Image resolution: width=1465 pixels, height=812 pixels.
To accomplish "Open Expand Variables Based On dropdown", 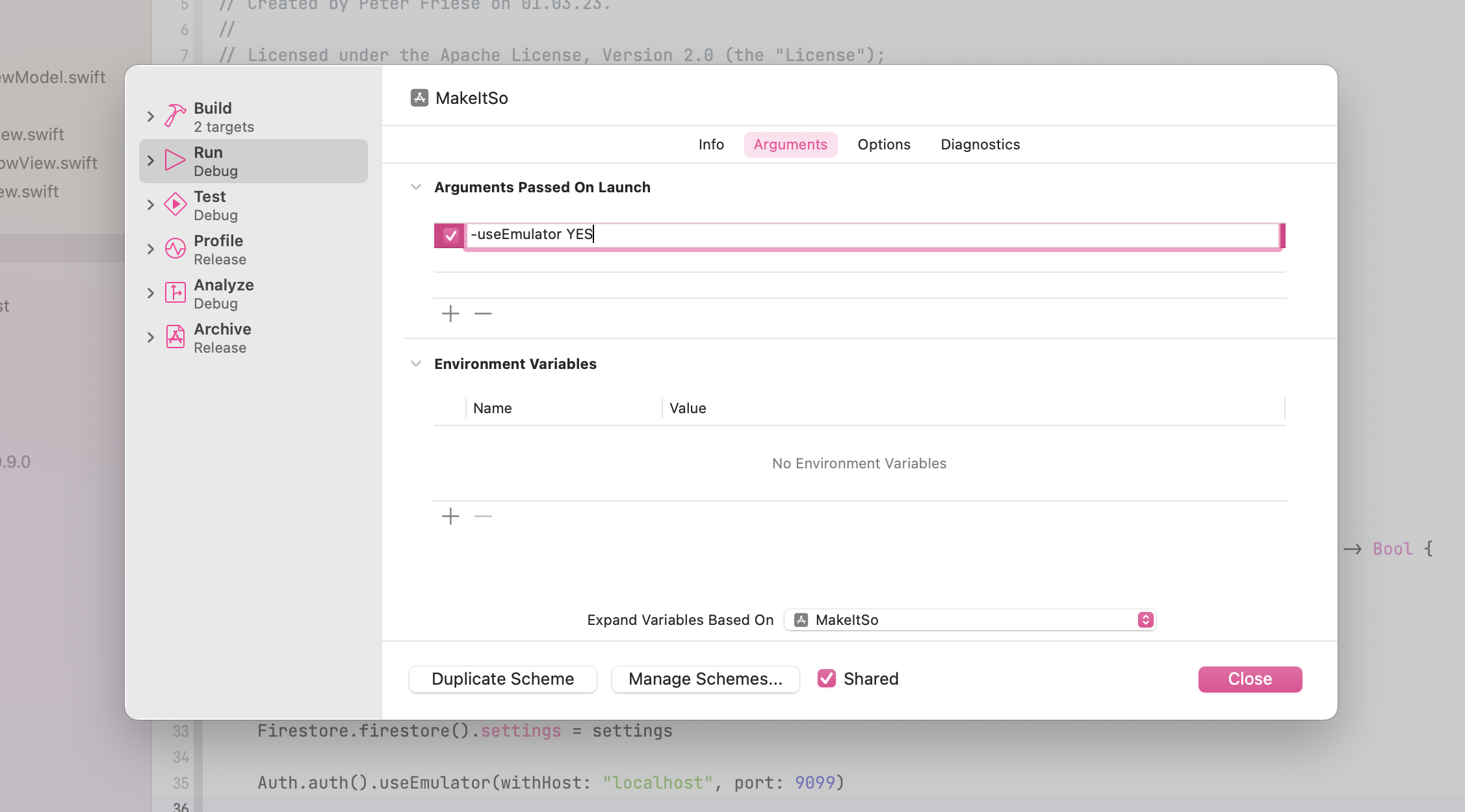I will pos(970,620).
